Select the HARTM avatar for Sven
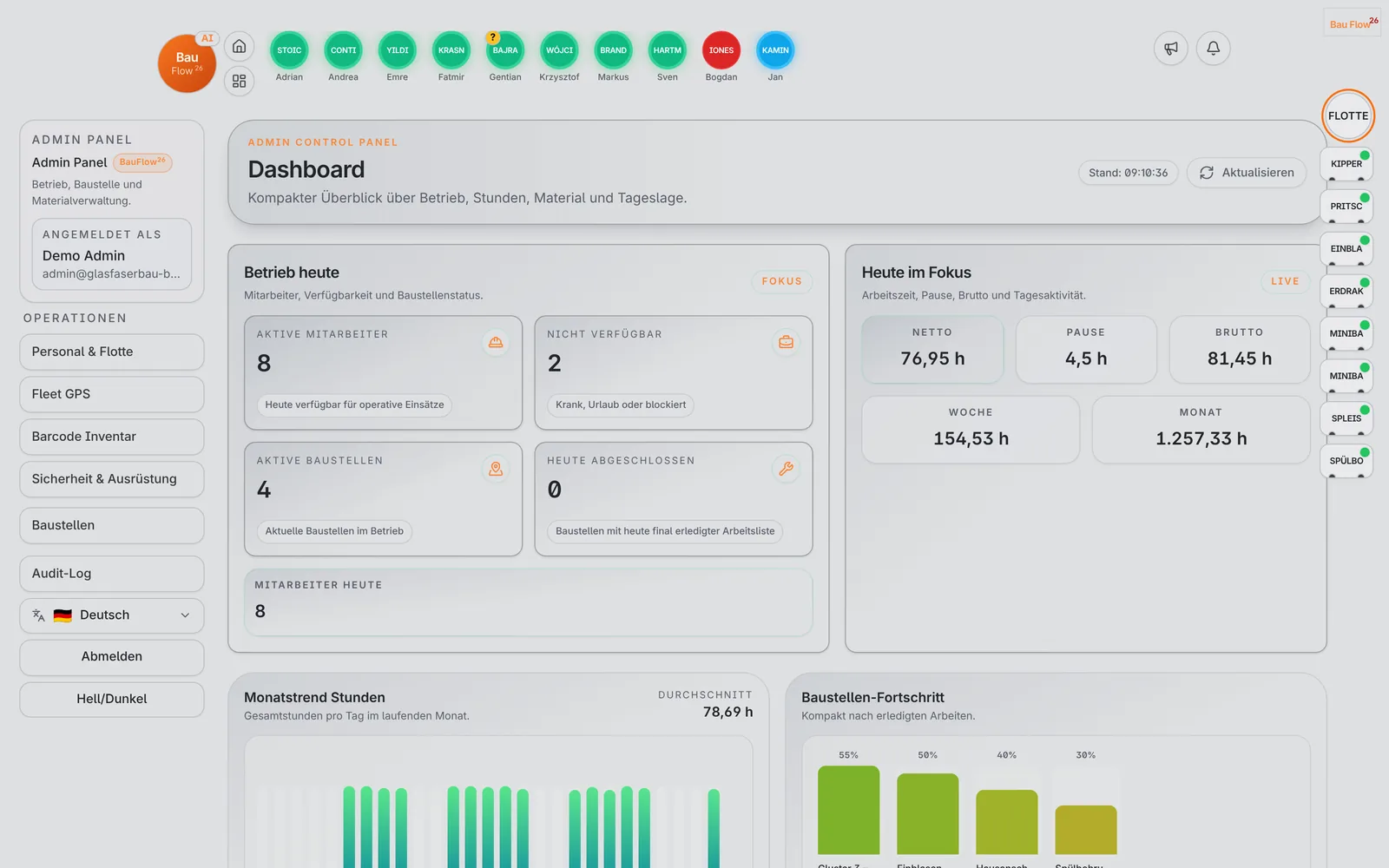Image resolution: width=1389 pixels, height=868 pixels. coord(667,50)
